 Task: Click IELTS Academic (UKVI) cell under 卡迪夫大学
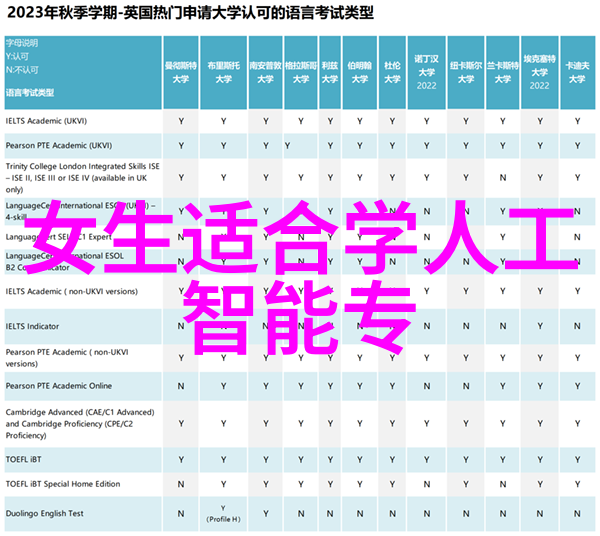(x=577, y=122)
